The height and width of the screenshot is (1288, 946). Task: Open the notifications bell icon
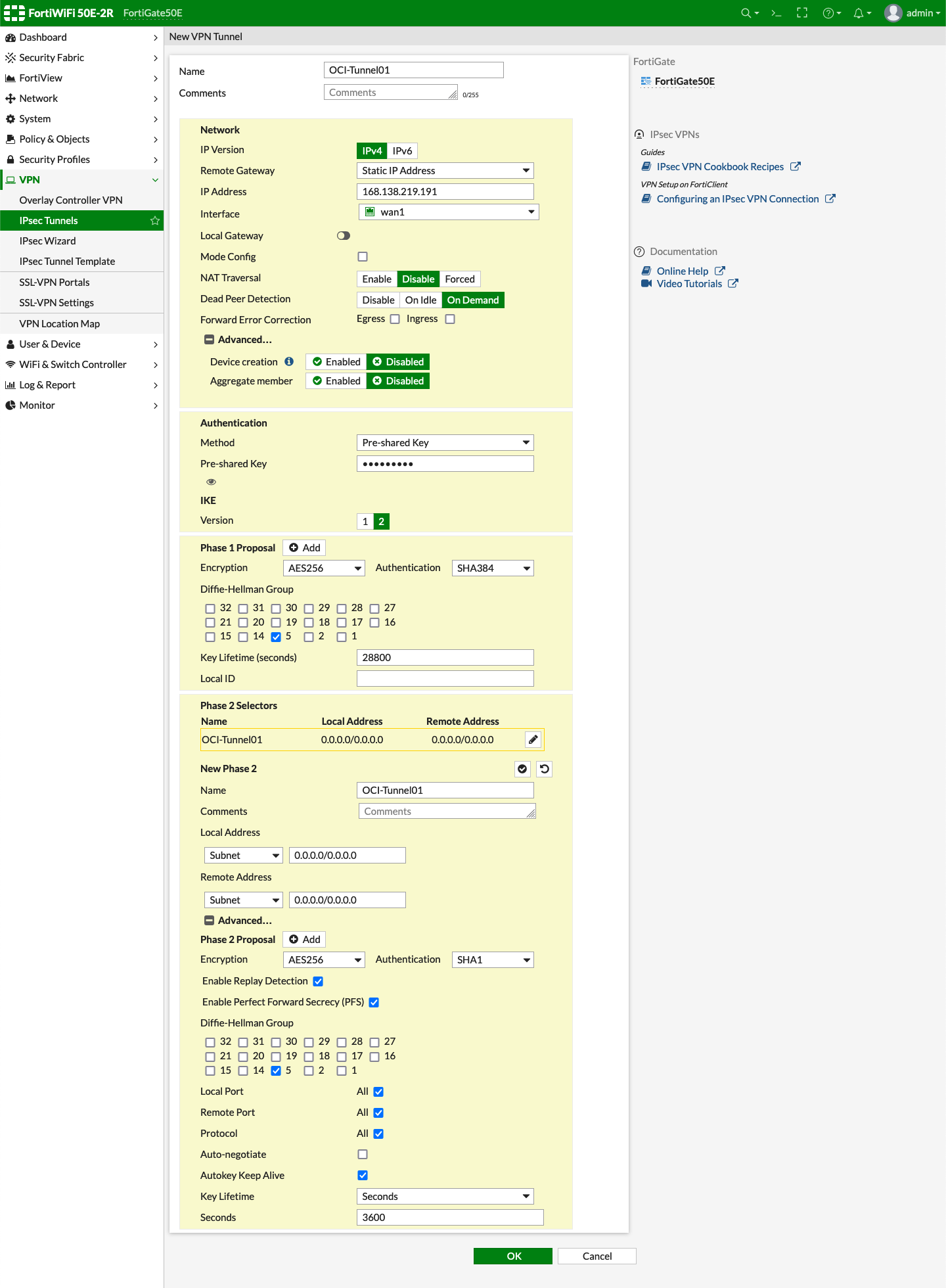pyautogui.click(x=862, y=13)
